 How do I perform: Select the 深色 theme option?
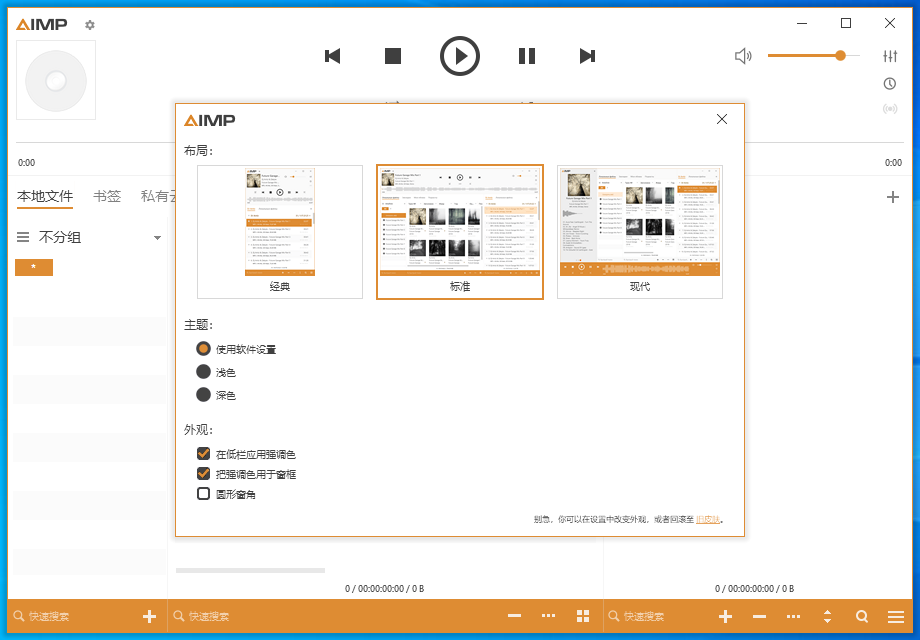pos(216,395)
